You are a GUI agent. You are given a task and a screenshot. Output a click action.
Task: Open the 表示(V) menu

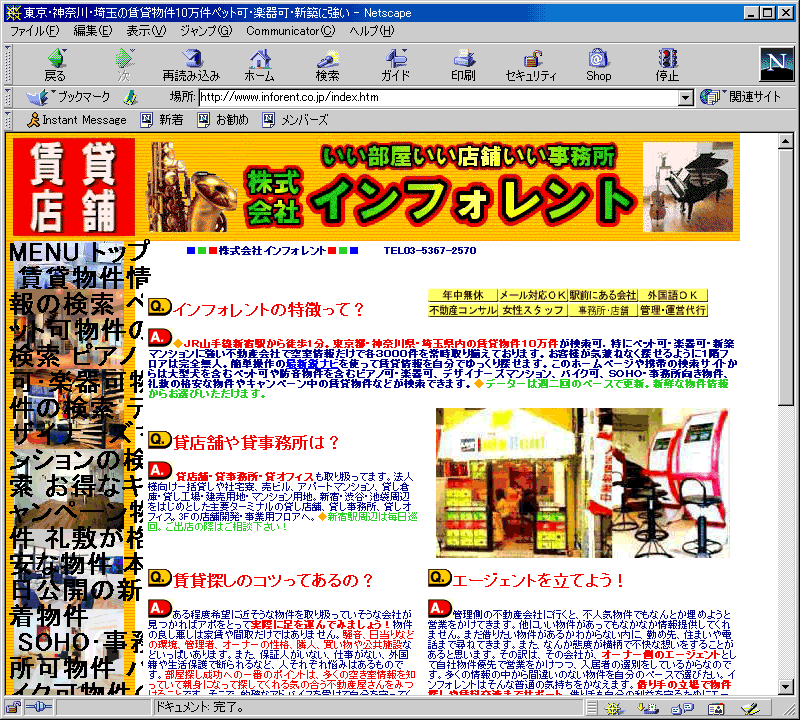[x=146, y=31]
